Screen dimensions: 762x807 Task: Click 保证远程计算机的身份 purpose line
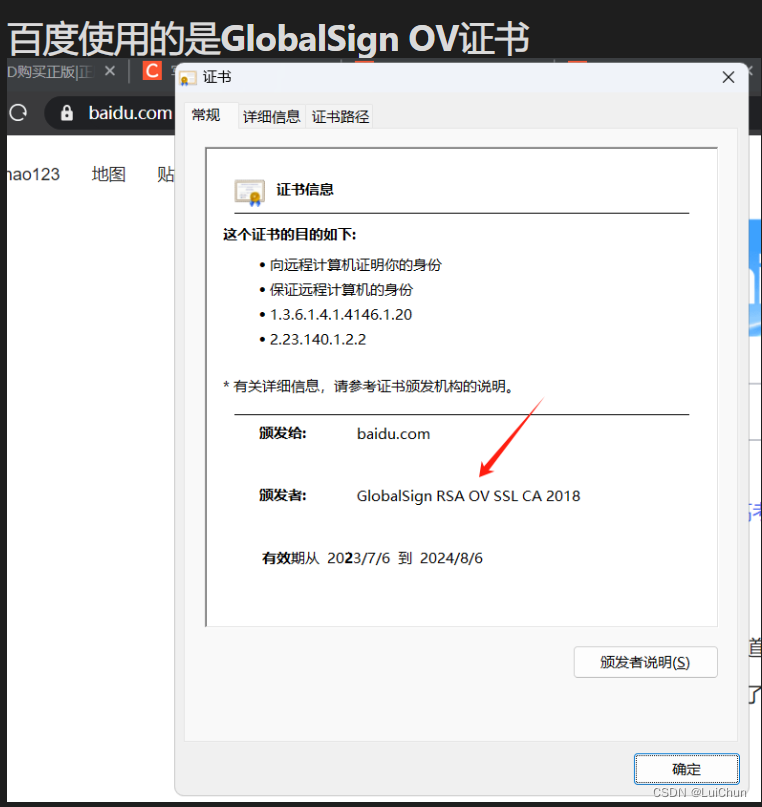[341, 290]
